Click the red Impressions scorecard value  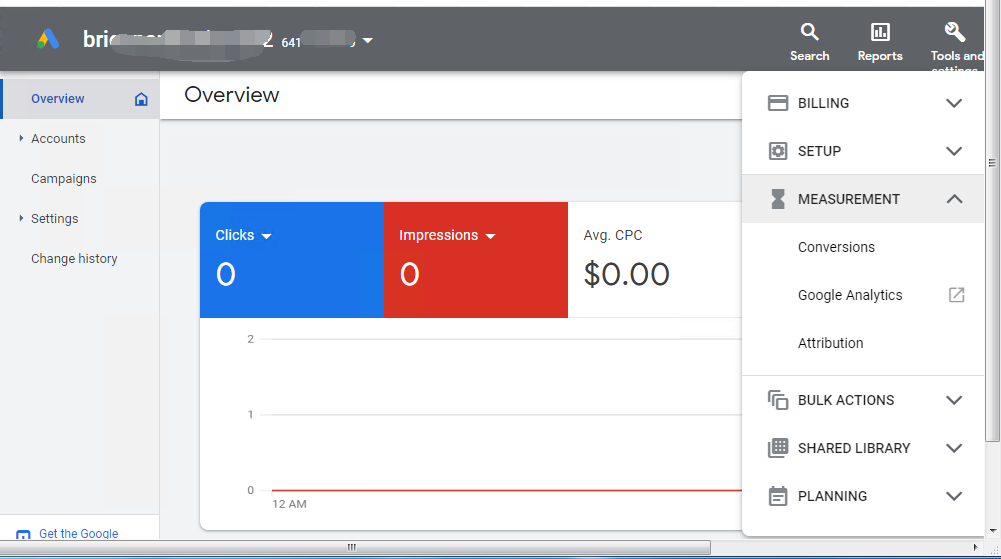[x=410, y=274]
